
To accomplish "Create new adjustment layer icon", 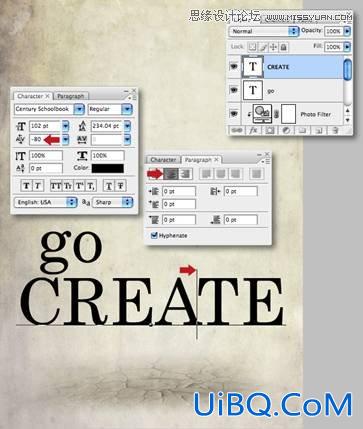I will point(286,130).
